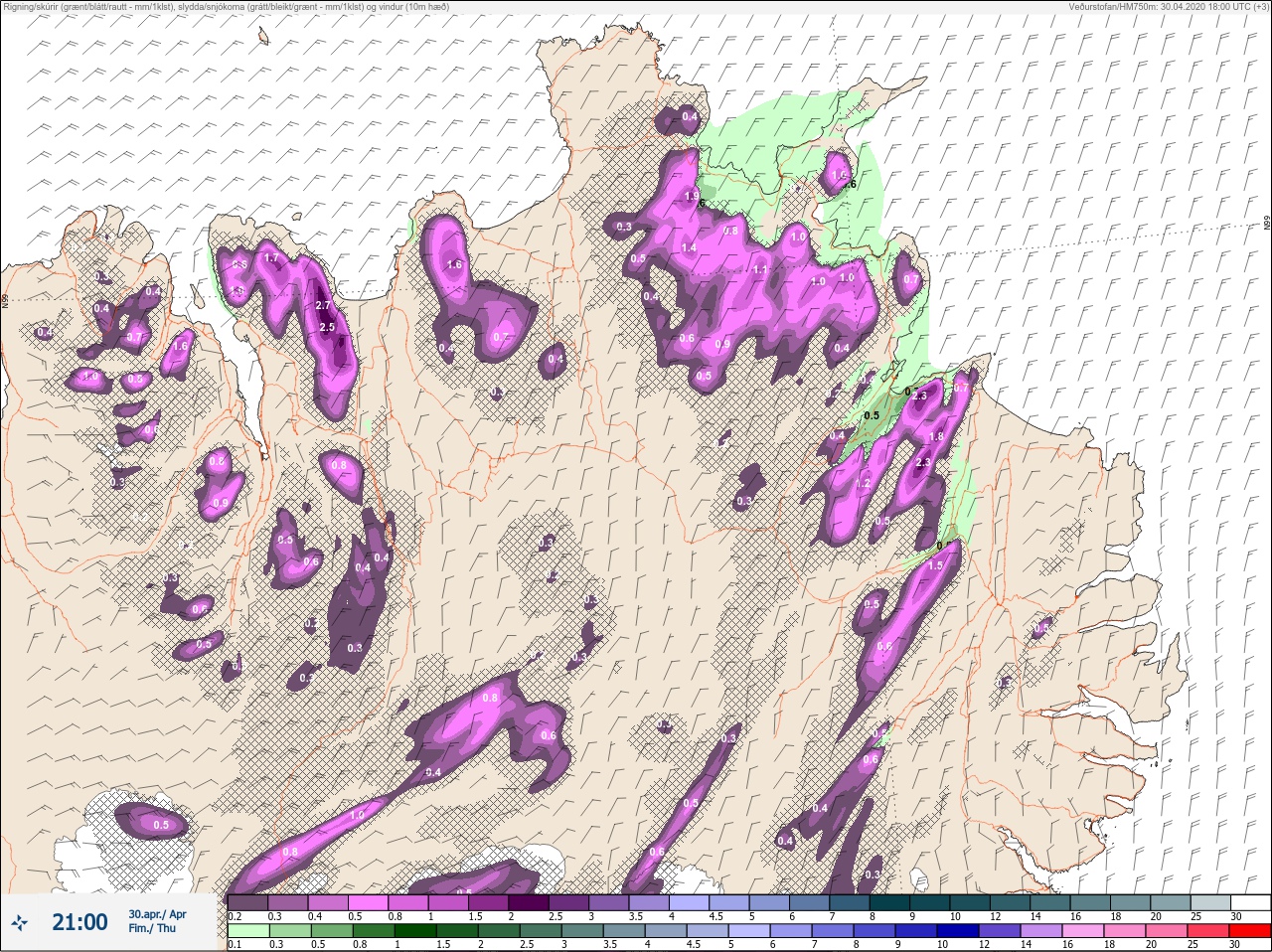Select the weekday text 'Fim./ Thu'

click(x=151, y=928)
